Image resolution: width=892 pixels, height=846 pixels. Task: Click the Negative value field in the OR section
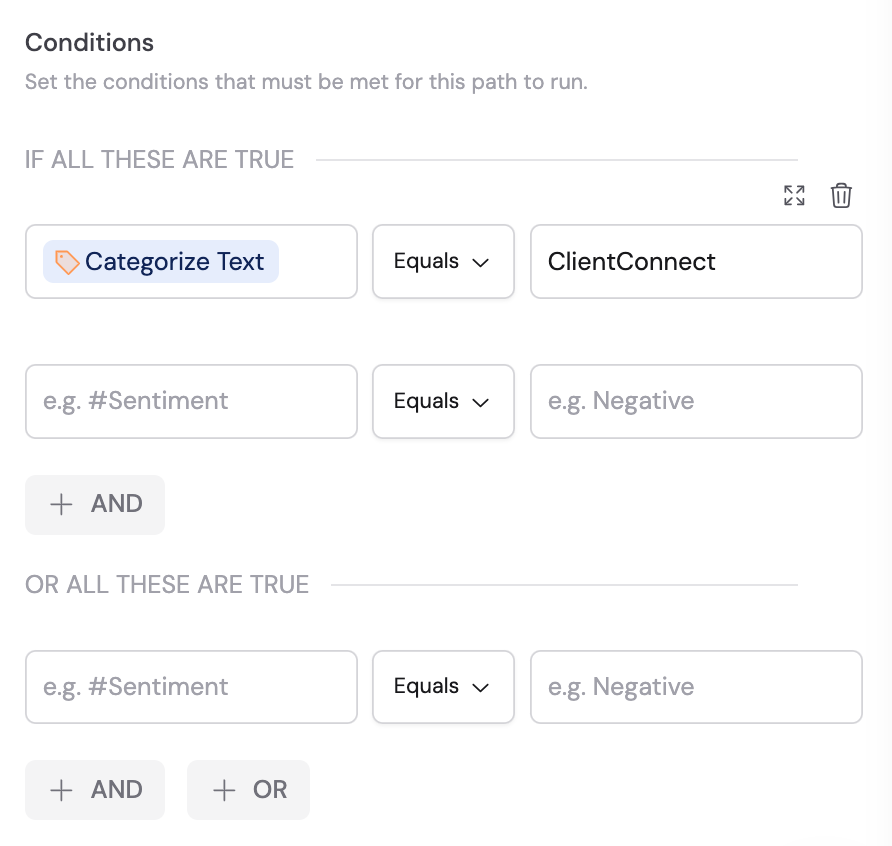pyautogui.click(x=696, y=687)
